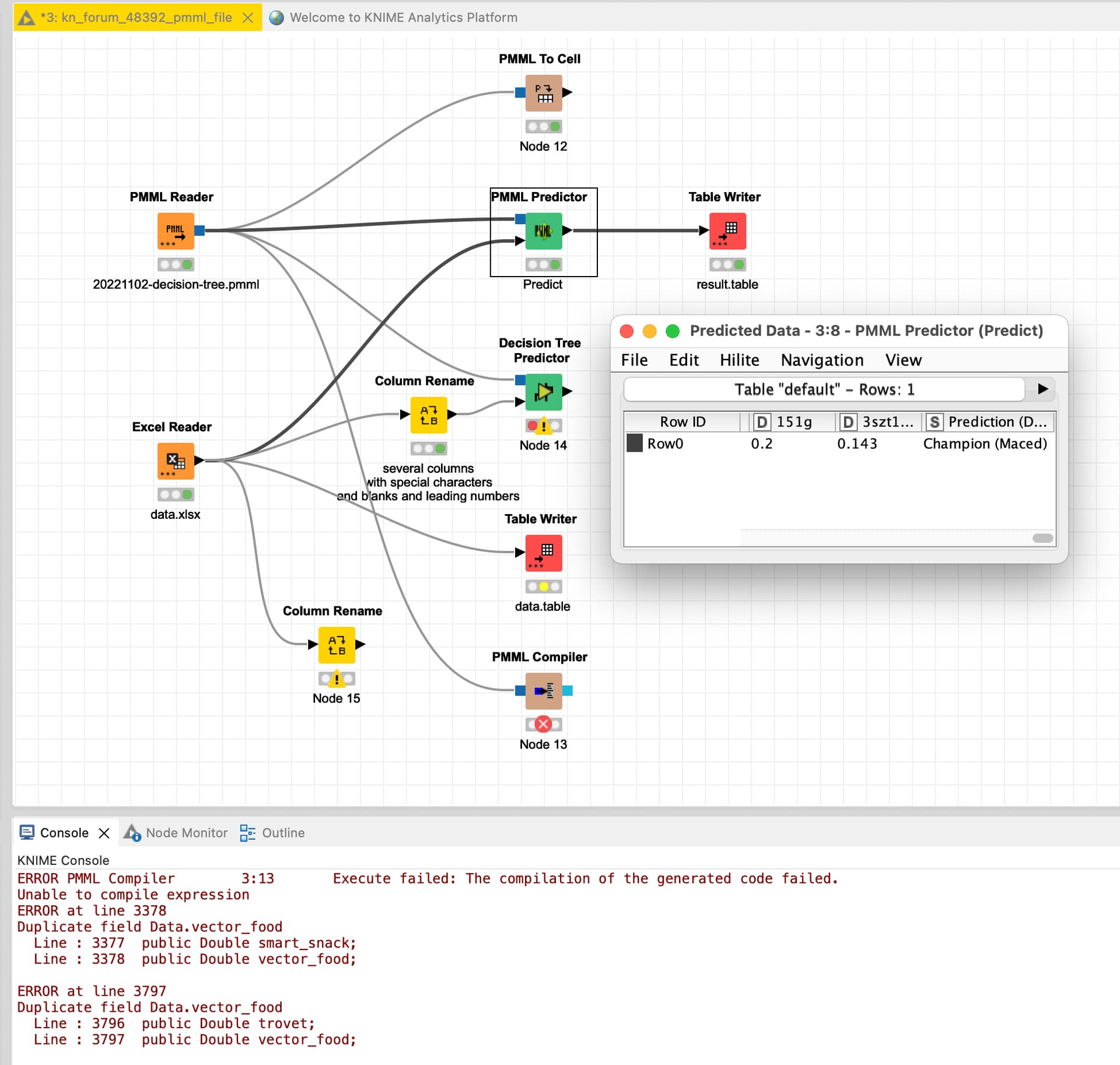This screenshot has height=1065, width=1120.
Task: Click the blue PMML output port of PMML Reader
Action: 199,231
